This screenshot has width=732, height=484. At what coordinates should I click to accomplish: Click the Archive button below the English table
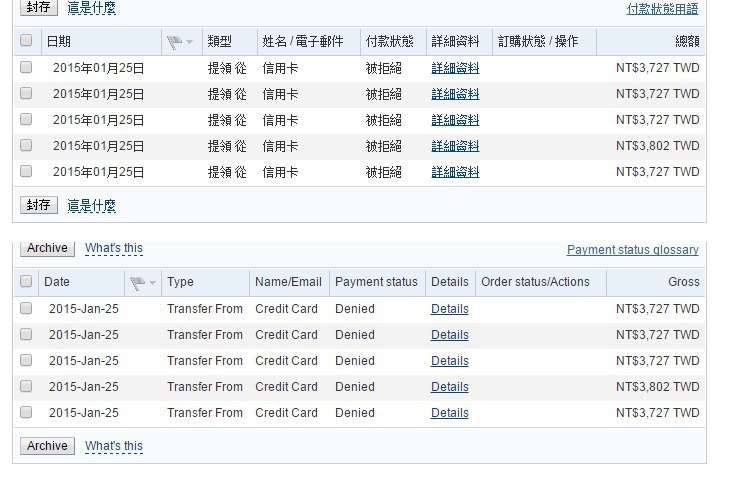[47, 446]
